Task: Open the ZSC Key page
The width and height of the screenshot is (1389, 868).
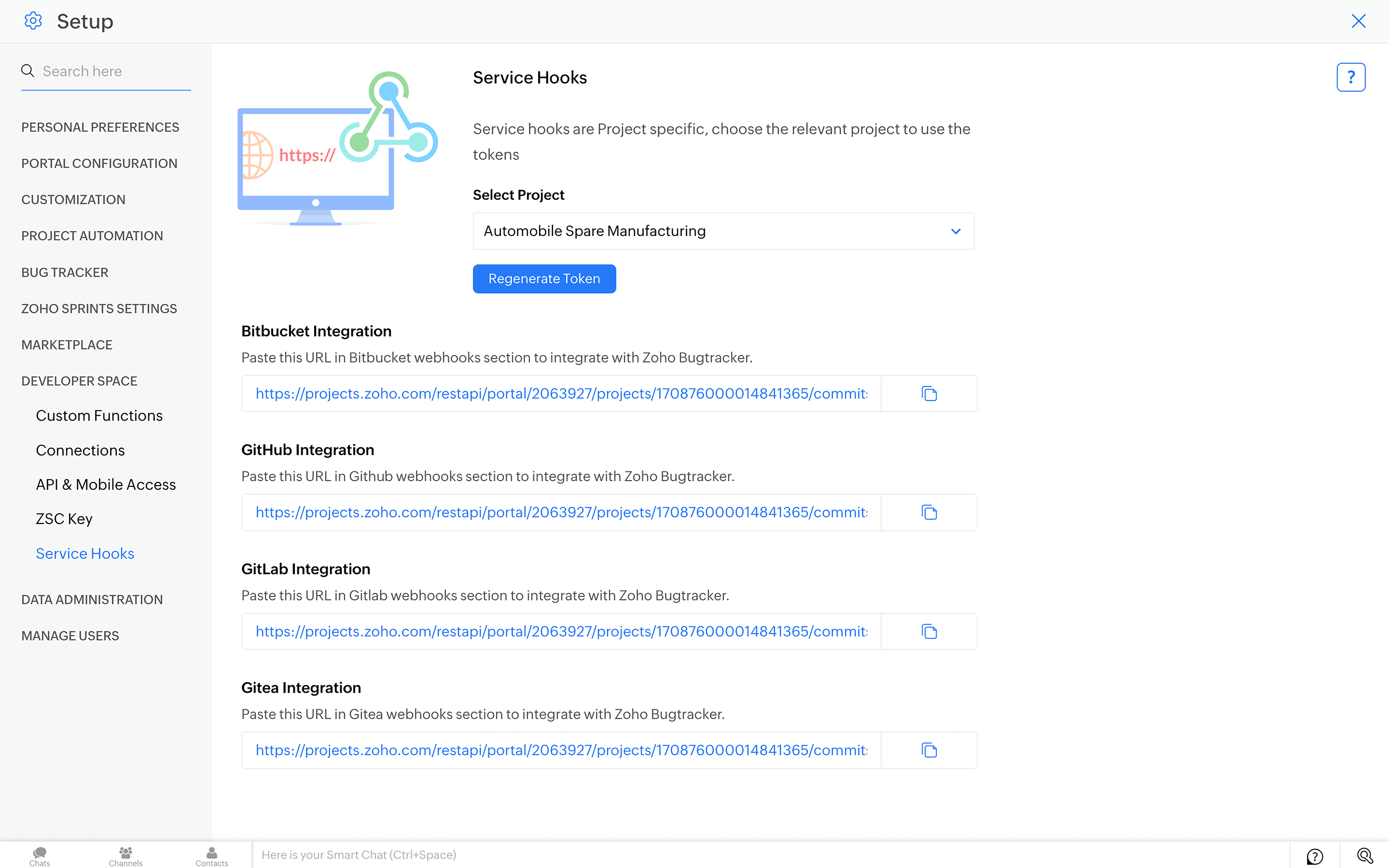Action: pos(64,519)
